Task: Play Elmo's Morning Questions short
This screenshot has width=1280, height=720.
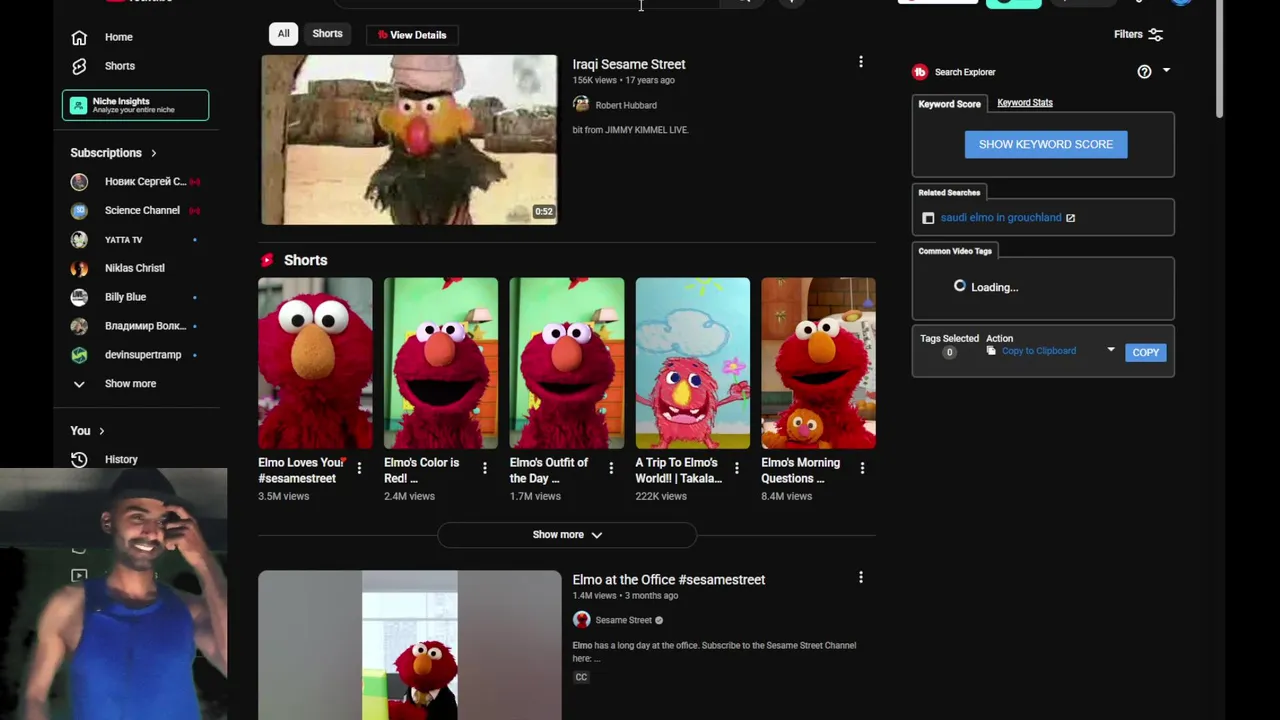Action: [818, 363]
